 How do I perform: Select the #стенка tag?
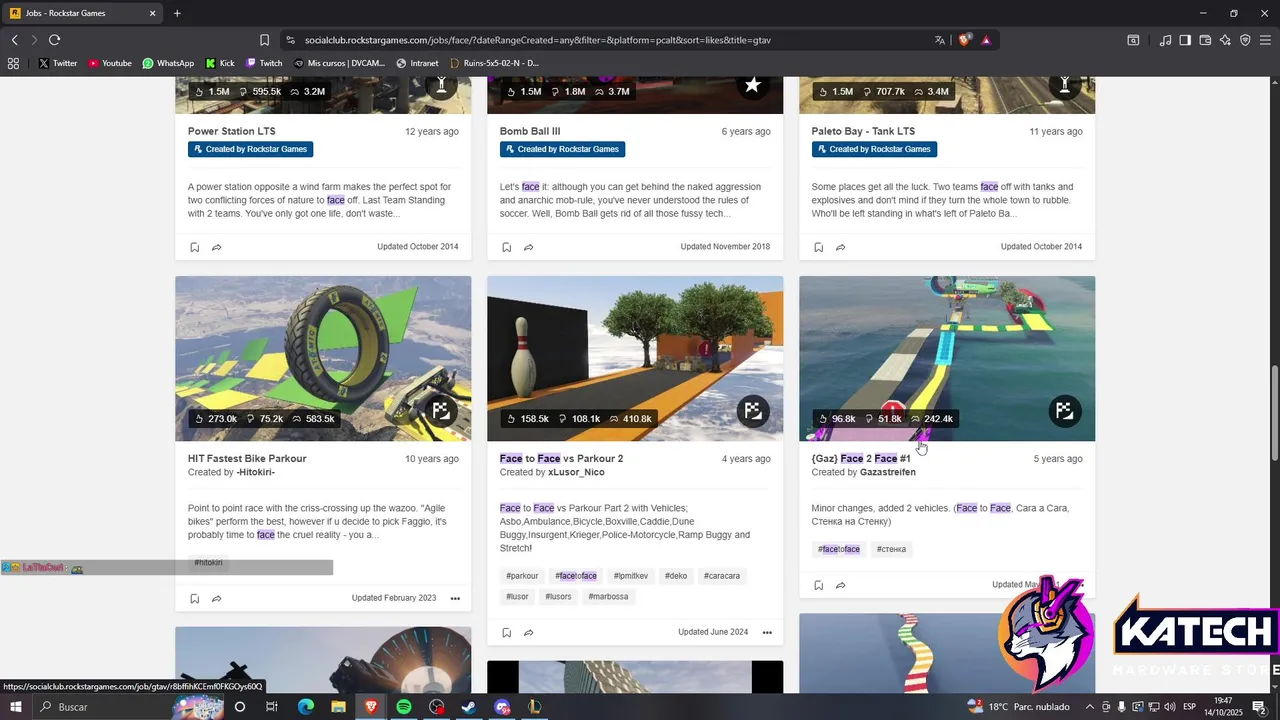[891, 549]
